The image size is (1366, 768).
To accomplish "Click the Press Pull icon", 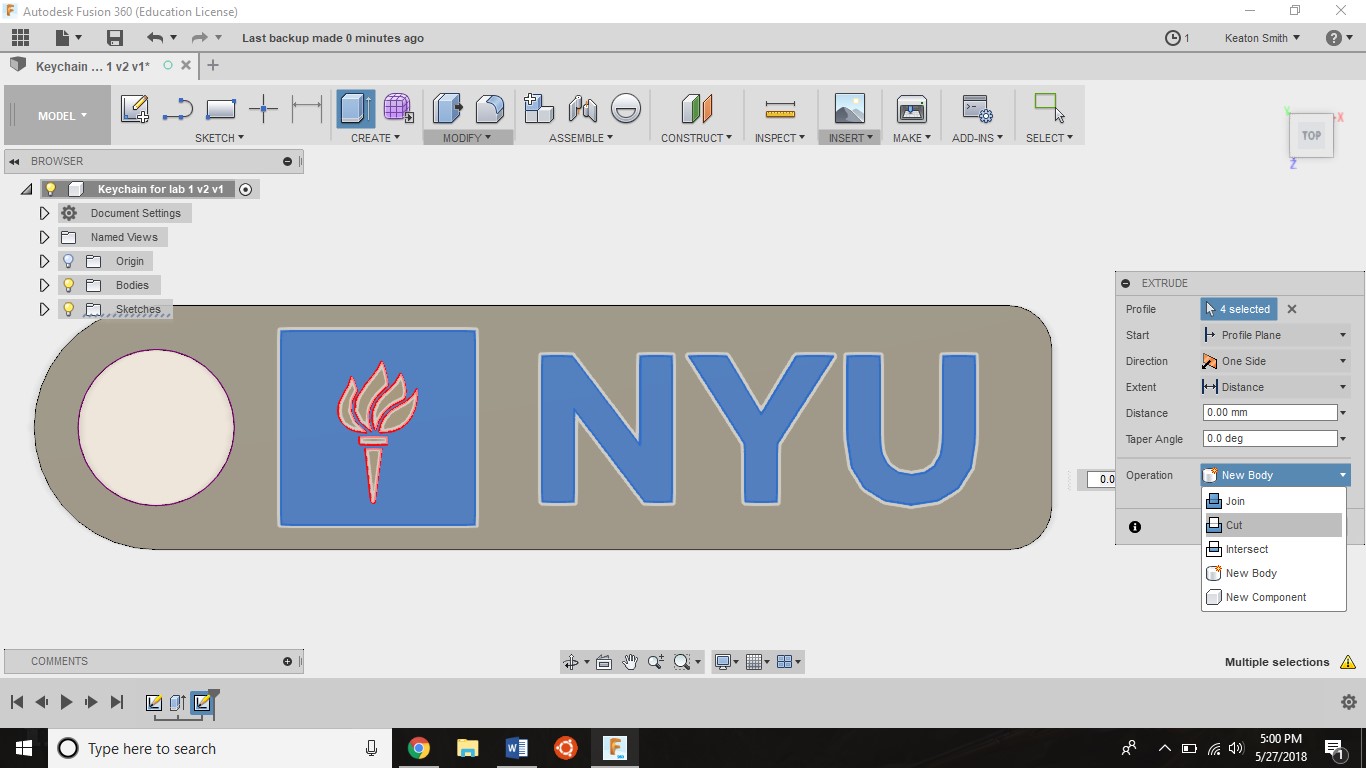I will pos(447,109).
